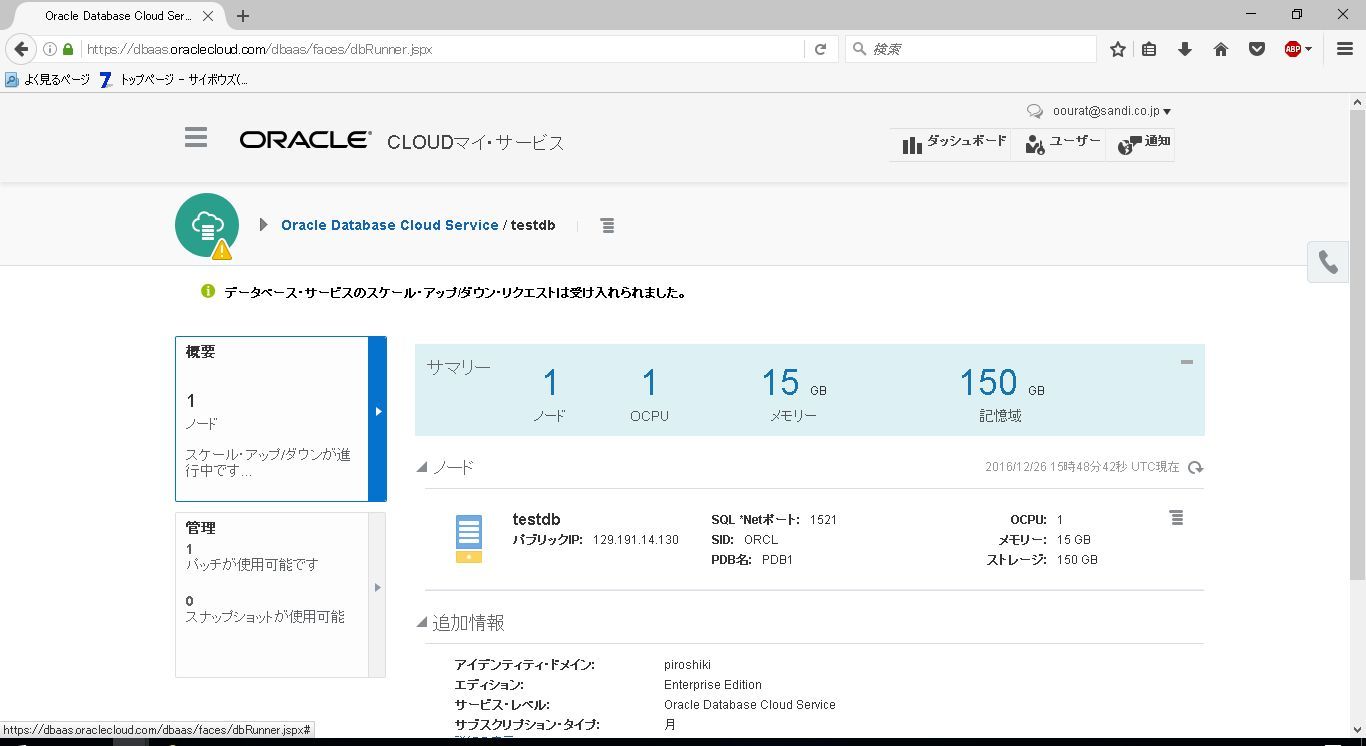Refresh the node status timestamp
Screen dimensions: 1366x746
1195,467
